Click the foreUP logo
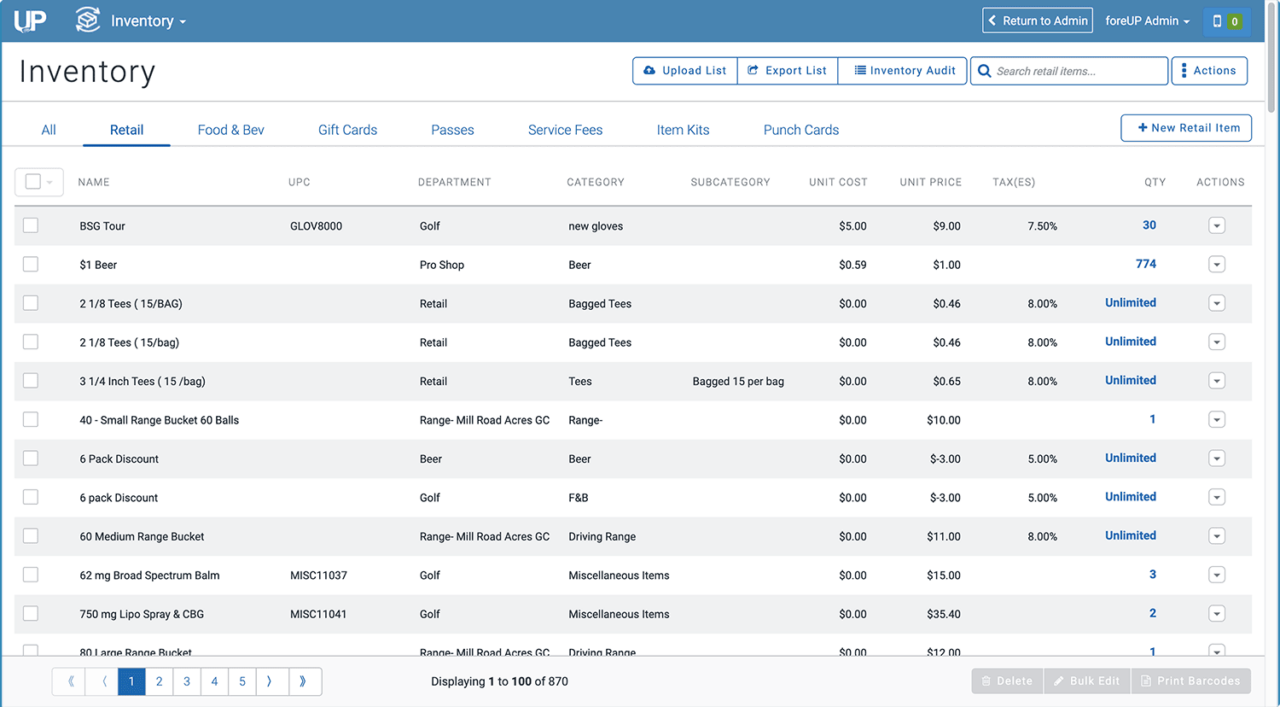The height and width of the screenshot is (707, 1280). tap(30, 20)
